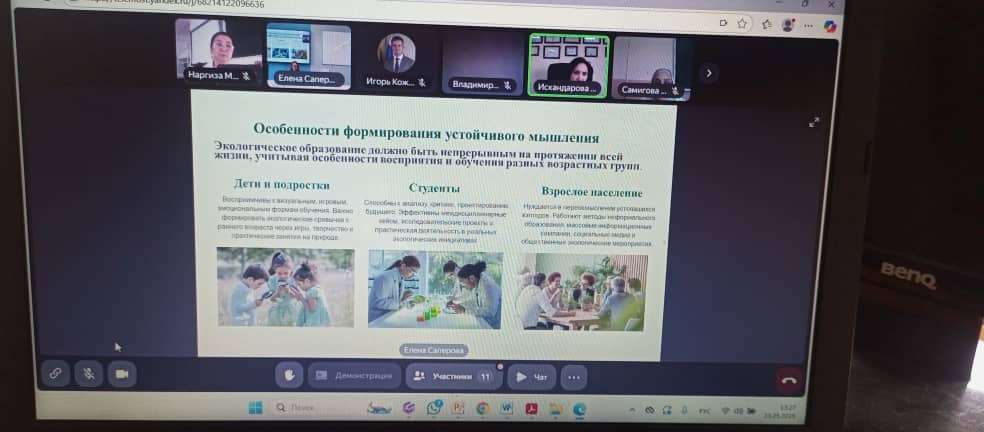Open WhatsApp from the taskbar
Screen dimensions: 984x432
point(434,408)
